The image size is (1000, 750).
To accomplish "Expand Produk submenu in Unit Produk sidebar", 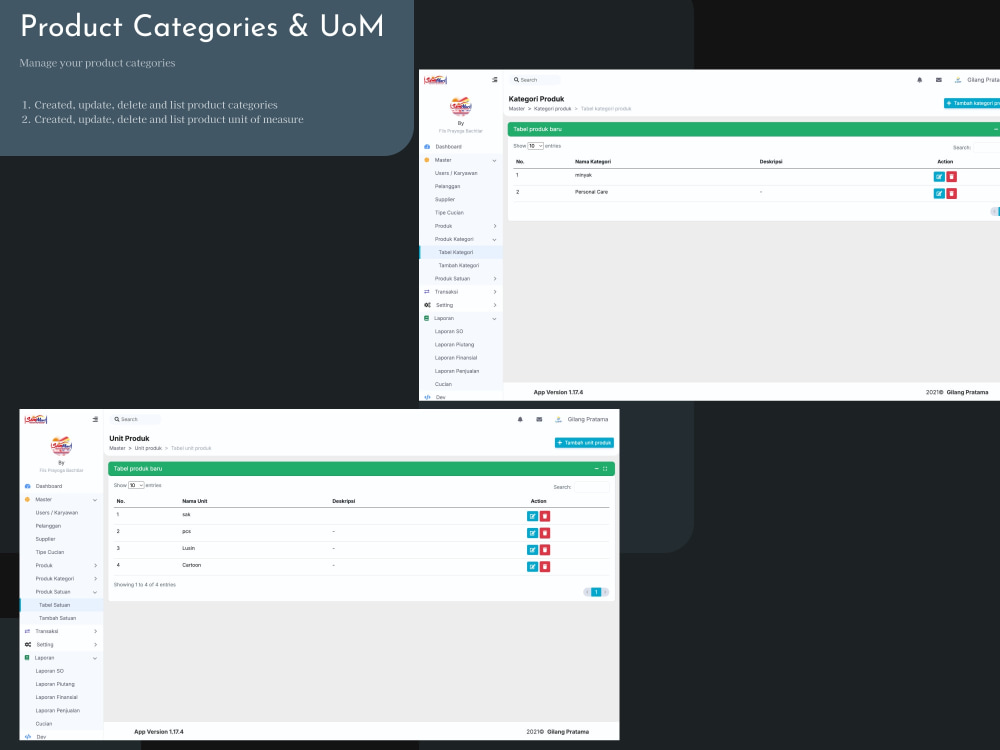I will [x=61, y=565].
